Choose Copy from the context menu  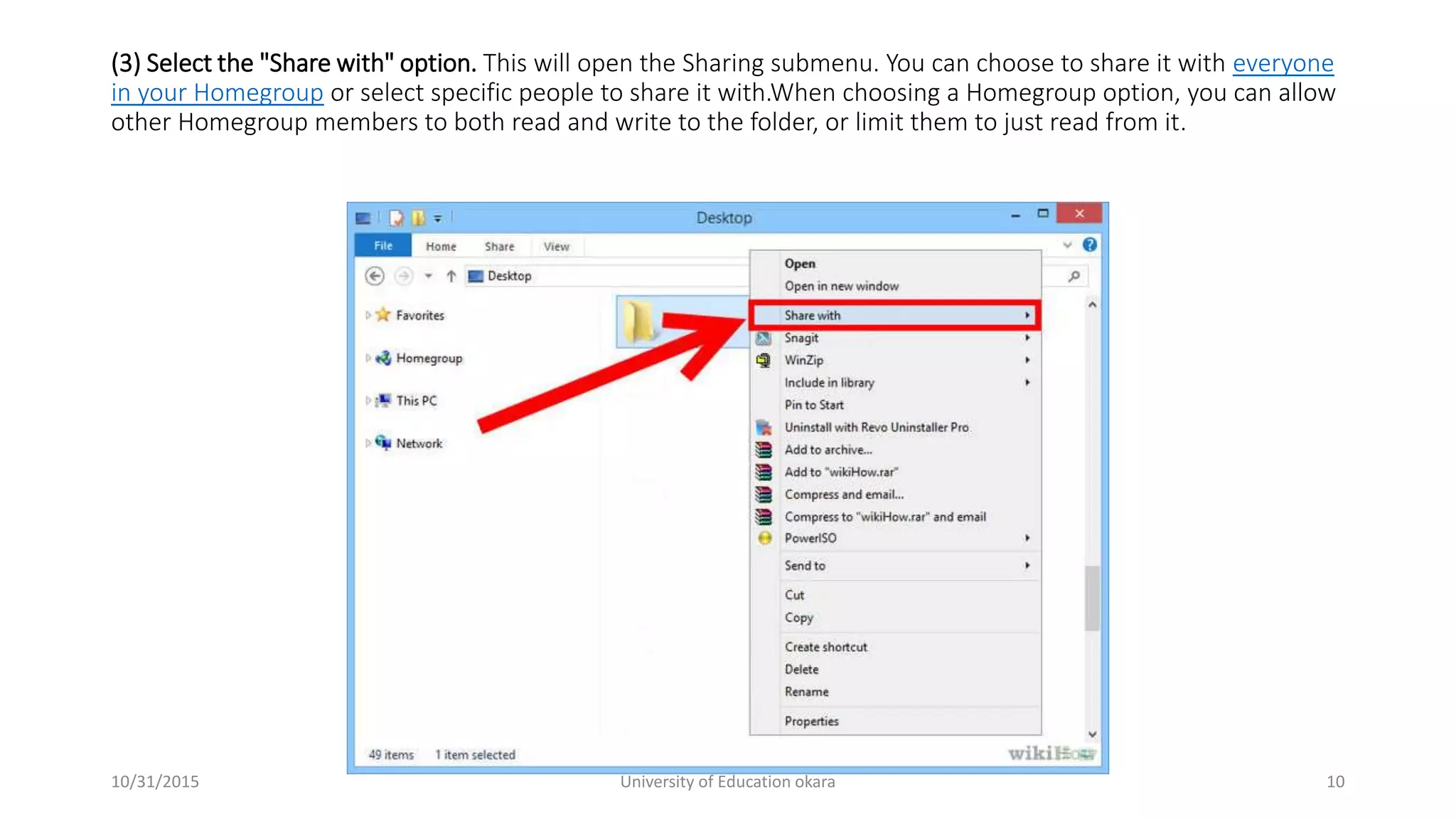pos(895,618)
